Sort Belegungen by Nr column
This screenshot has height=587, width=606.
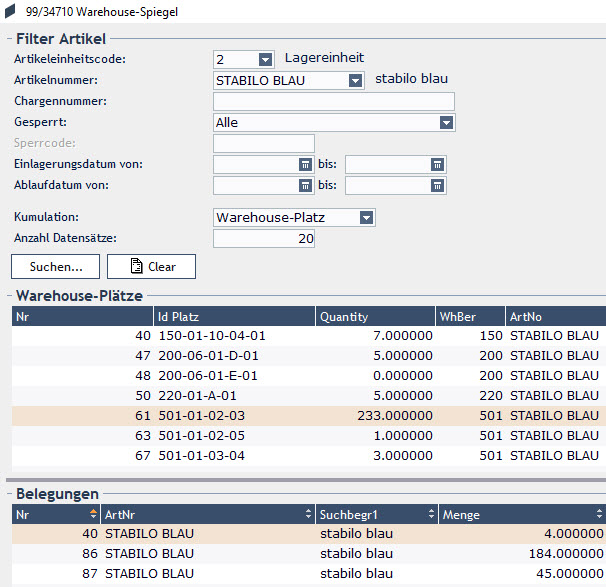56,514
